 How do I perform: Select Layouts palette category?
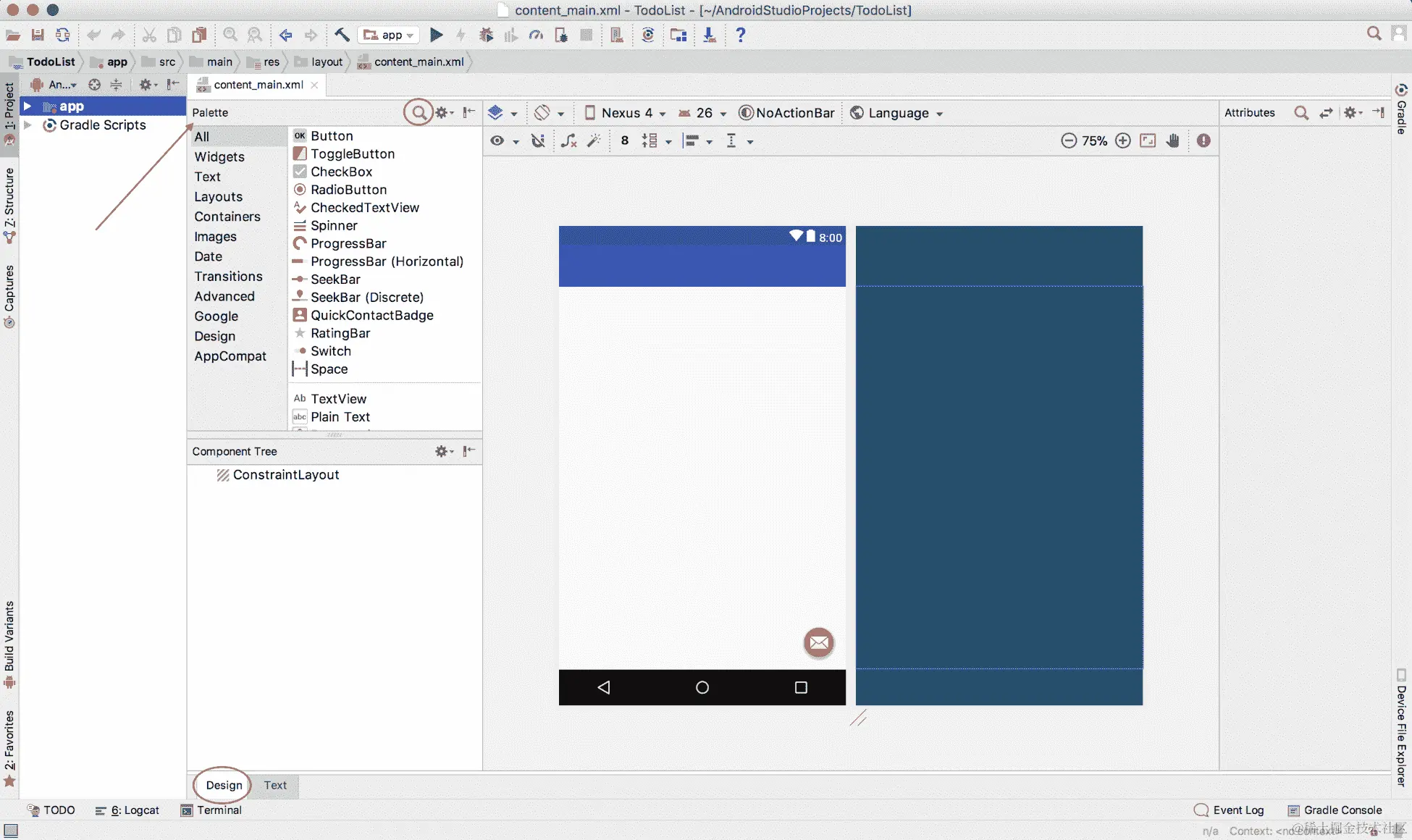pos(218,197)
